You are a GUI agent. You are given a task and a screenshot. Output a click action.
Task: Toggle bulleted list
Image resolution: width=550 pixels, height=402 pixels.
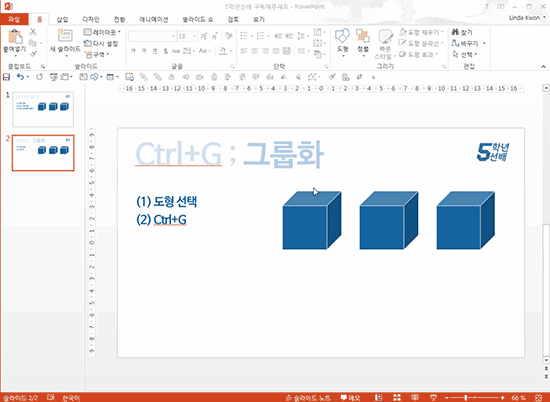click(244, 36)
